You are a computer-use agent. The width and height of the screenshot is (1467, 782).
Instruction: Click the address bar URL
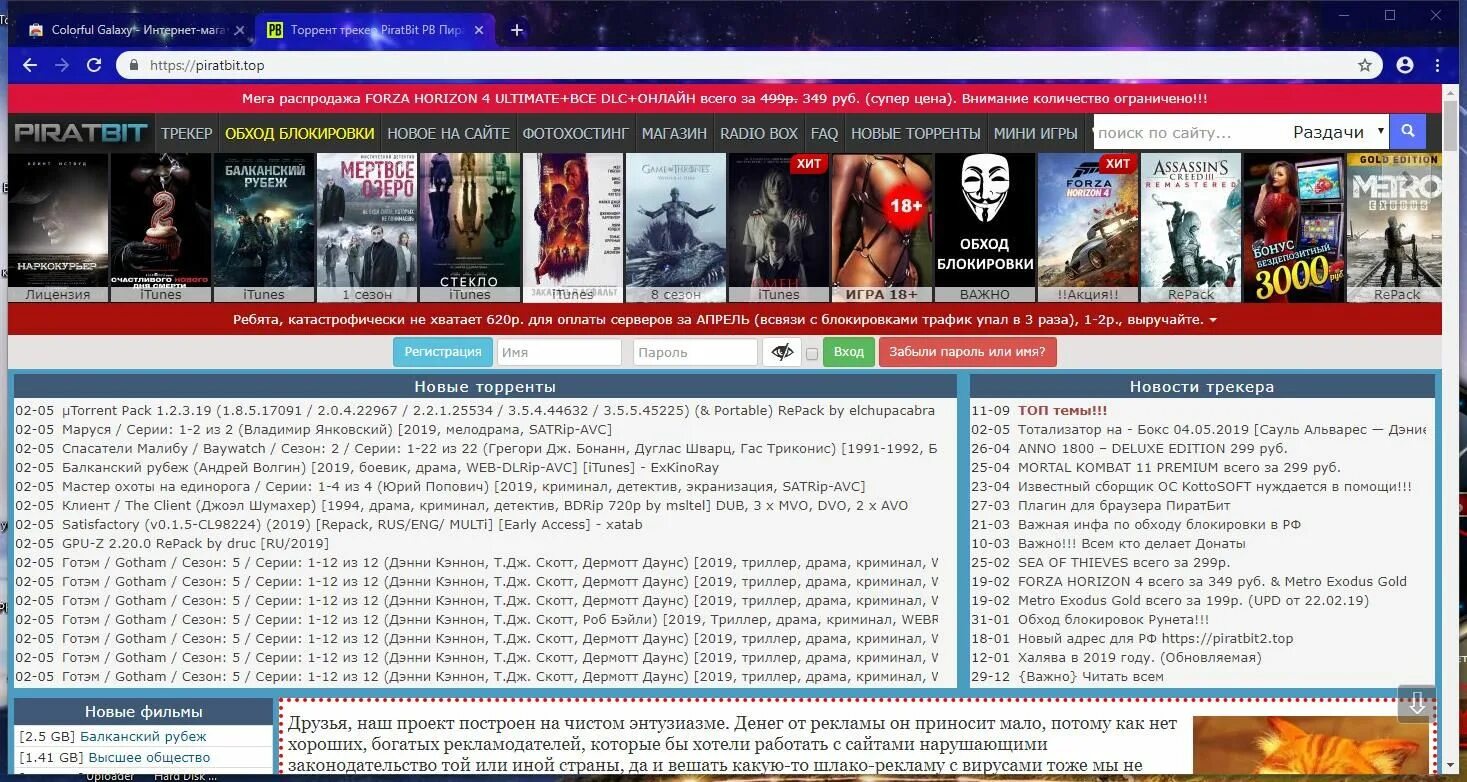click(x=207, y=65)
